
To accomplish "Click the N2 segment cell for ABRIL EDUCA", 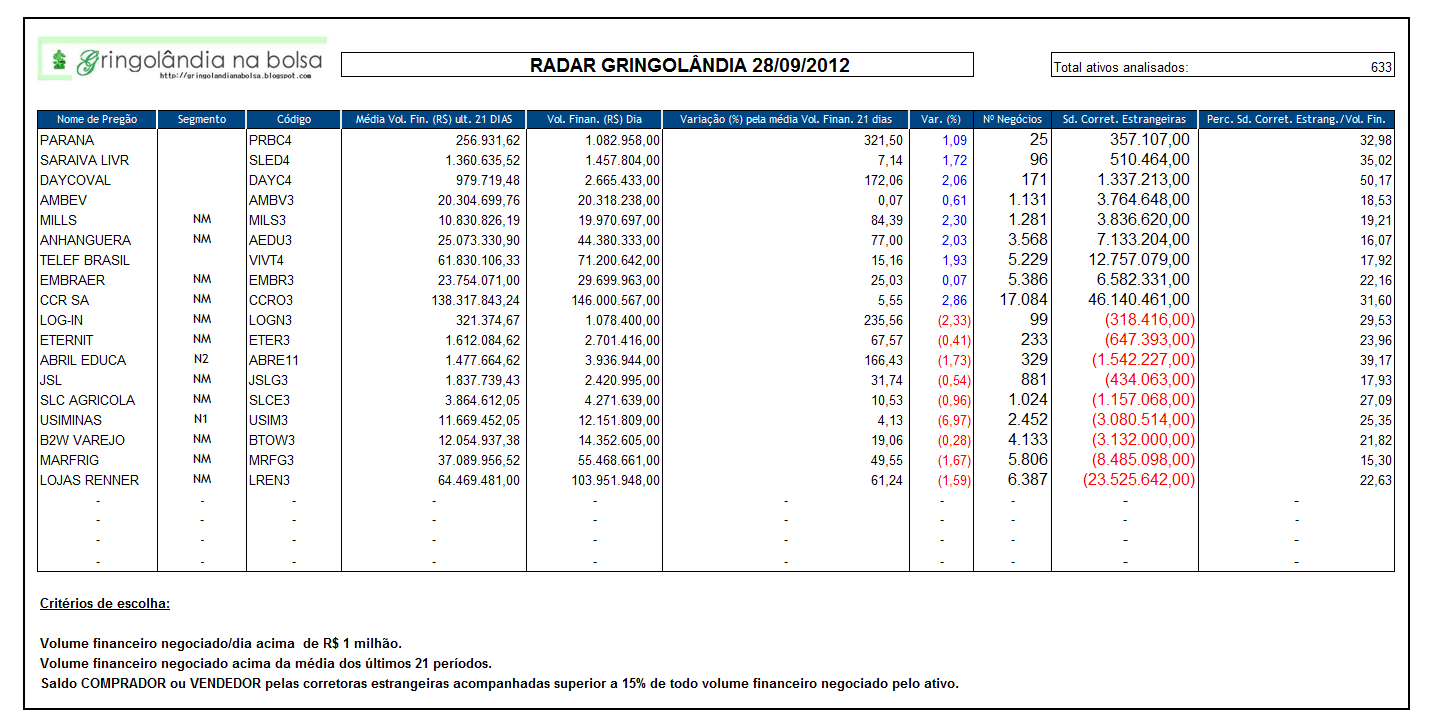I will (x=202, y=359).
